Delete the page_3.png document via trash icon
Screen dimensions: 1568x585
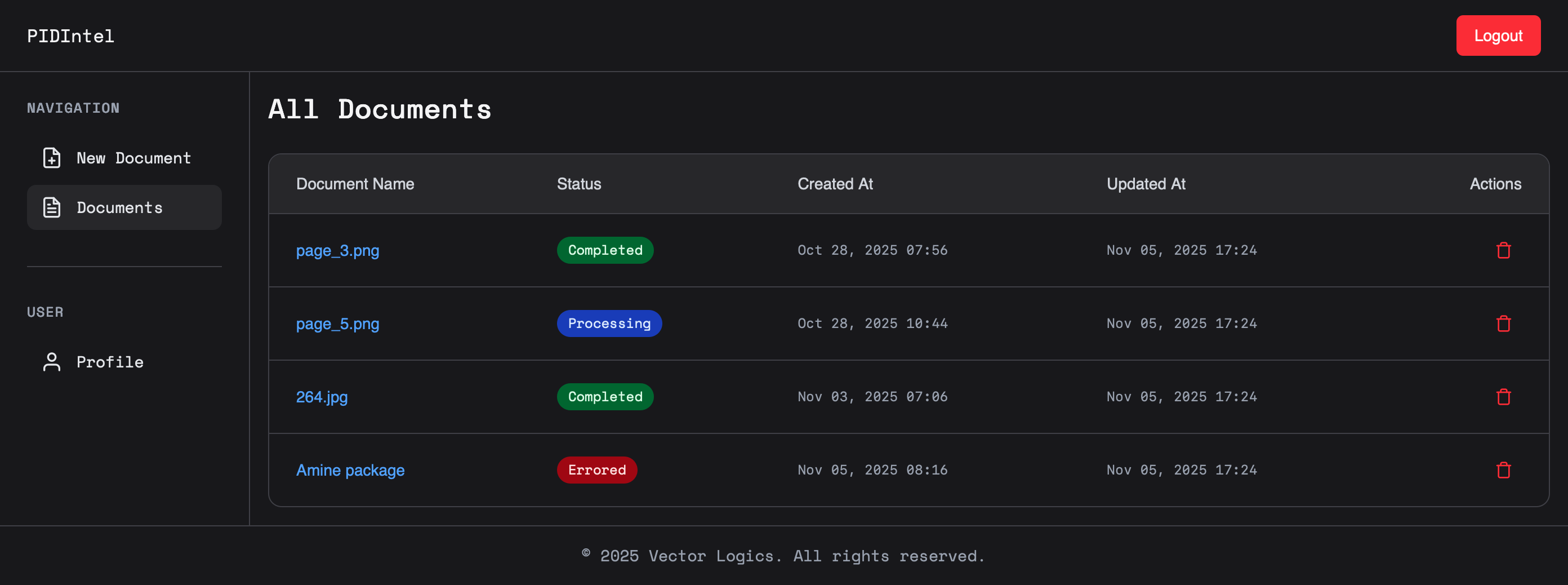(x=1503, y=250)
